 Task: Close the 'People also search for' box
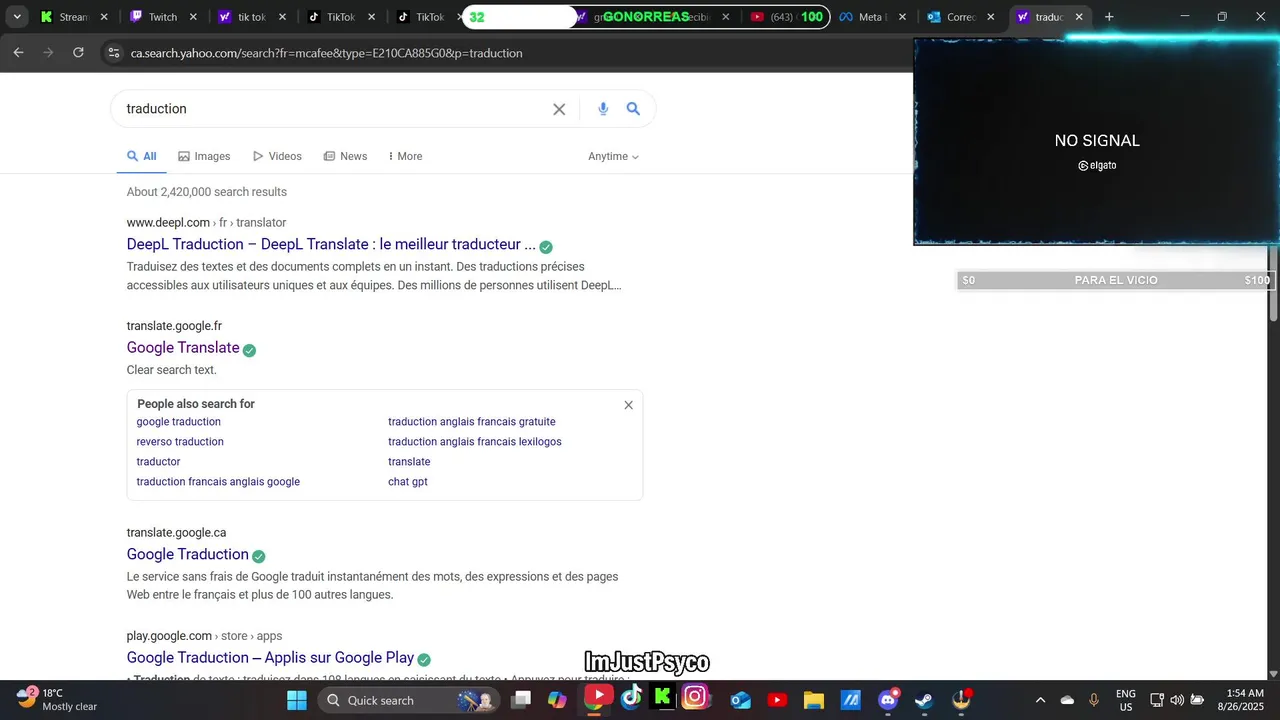tap(628, 405)
